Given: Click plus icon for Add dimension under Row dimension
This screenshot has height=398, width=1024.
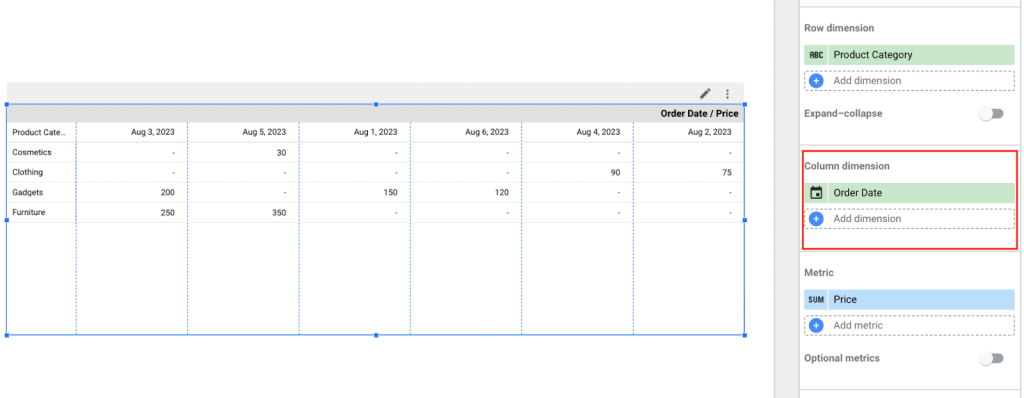Looking at the screenshot, I should (816, 81).
